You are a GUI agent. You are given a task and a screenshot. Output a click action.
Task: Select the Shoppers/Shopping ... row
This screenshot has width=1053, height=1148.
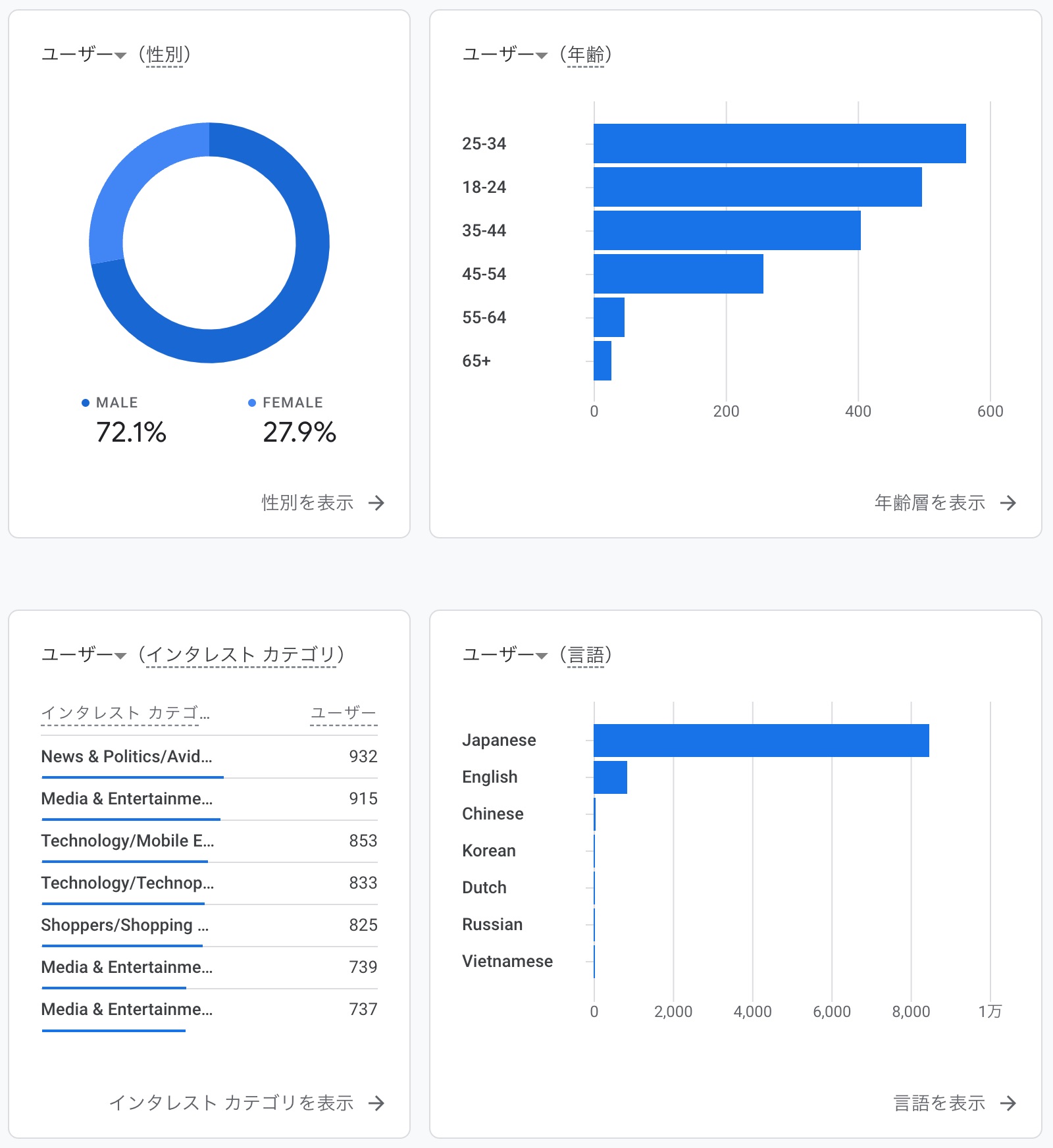pos(209,926)
